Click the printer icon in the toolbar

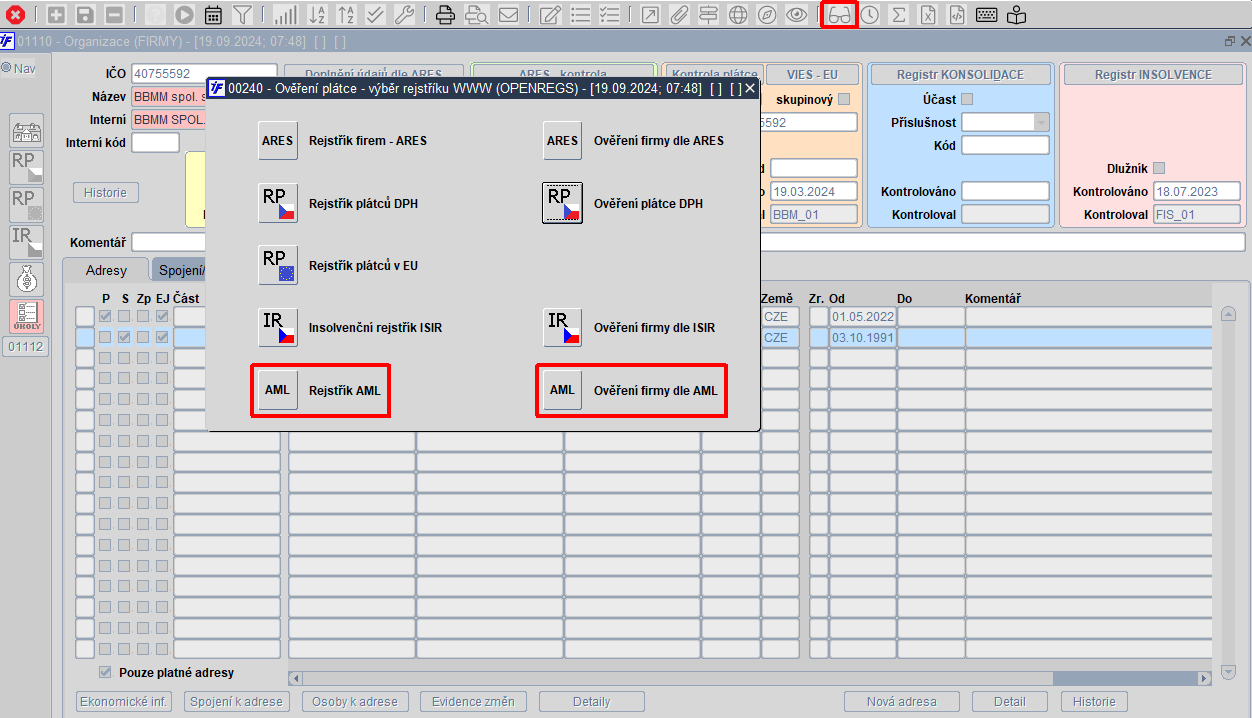(x=446, y=15)
